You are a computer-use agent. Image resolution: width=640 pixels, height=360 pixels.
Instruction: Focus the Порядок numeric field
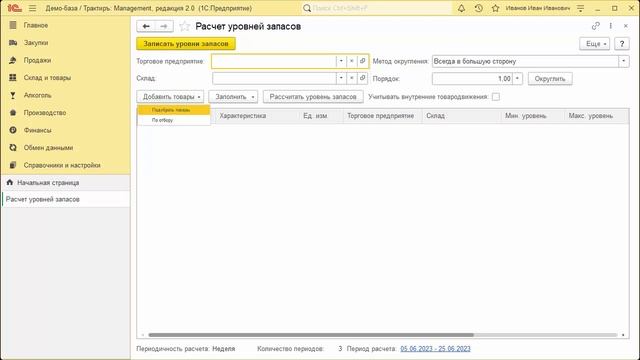(472, 78)
